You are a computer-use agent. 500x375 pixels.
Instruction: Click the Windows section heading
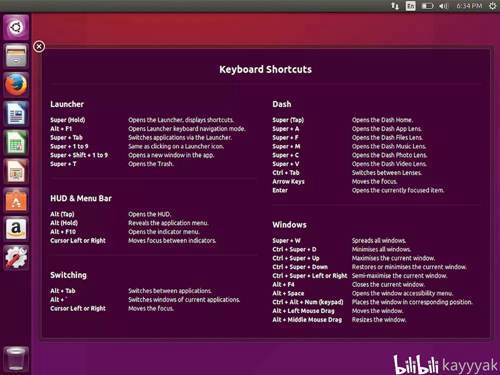289,225
